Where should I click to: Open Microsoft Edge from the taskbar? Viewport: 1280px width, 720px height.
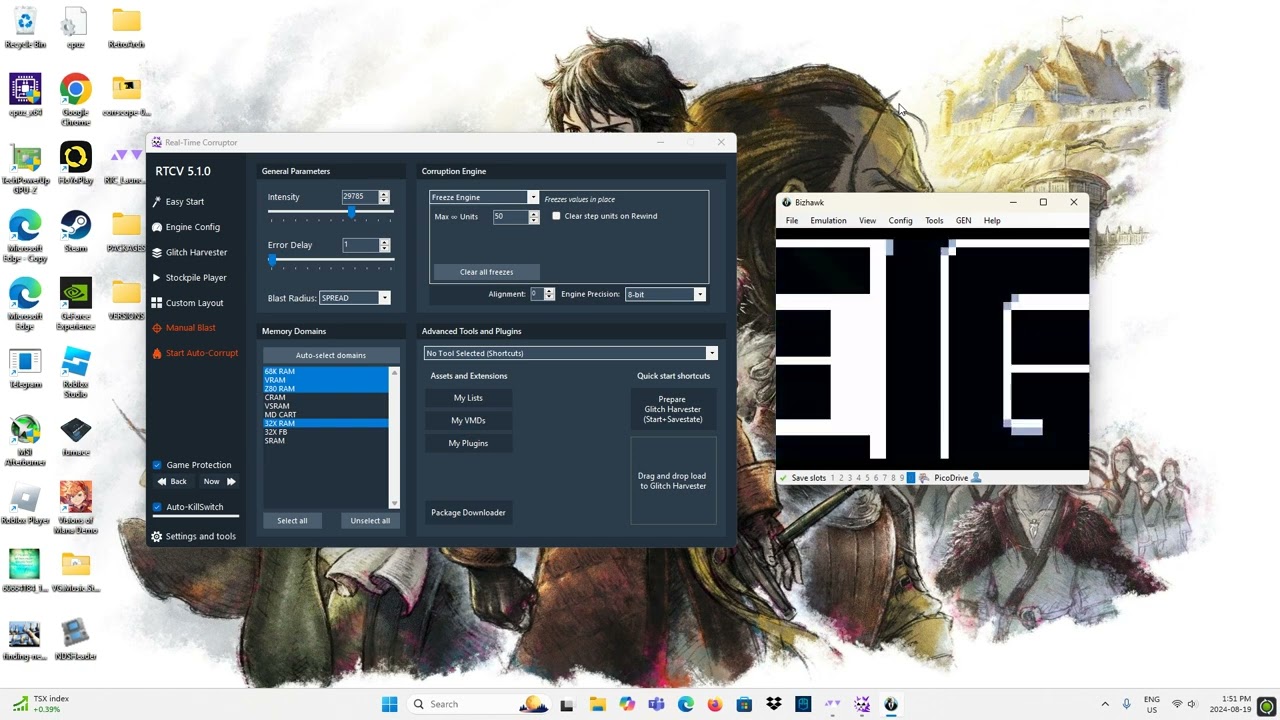(685, 704)
